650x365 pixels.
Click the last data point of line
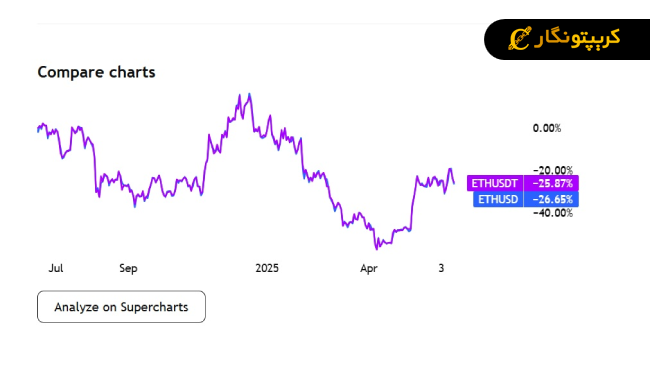click(454, 183)
